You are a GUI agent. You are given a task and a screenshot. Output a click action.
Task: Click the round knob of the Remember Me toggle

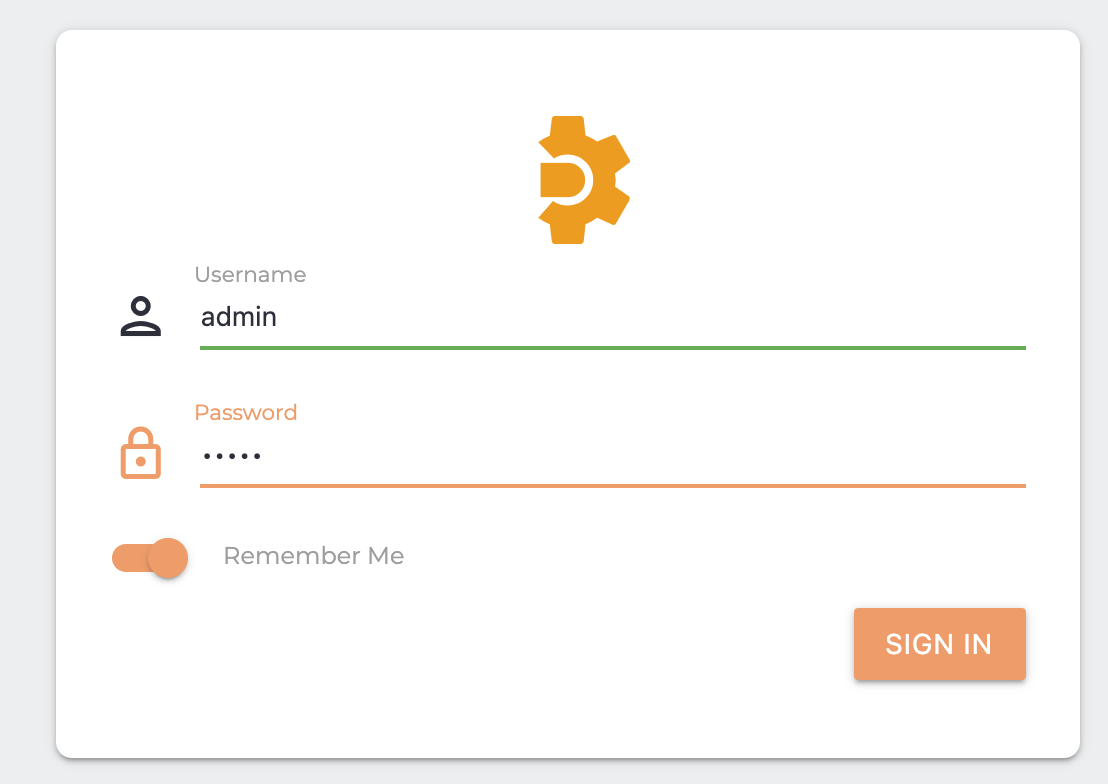(168, 558)
